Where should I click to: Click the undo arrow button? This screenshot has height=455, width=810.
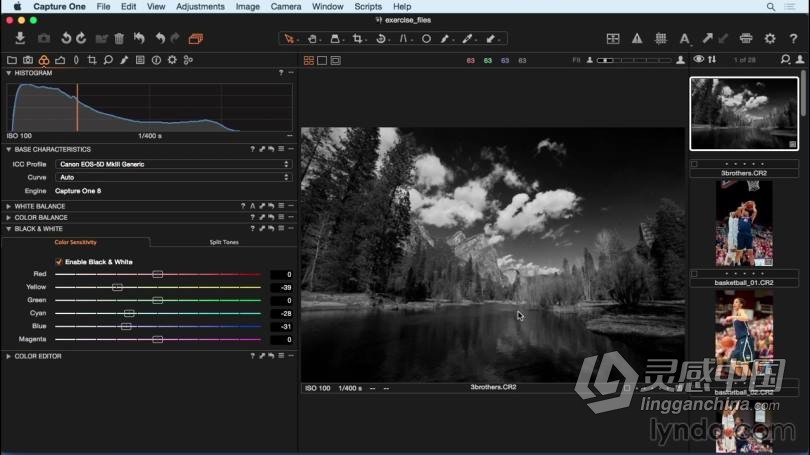pos(160,39)
